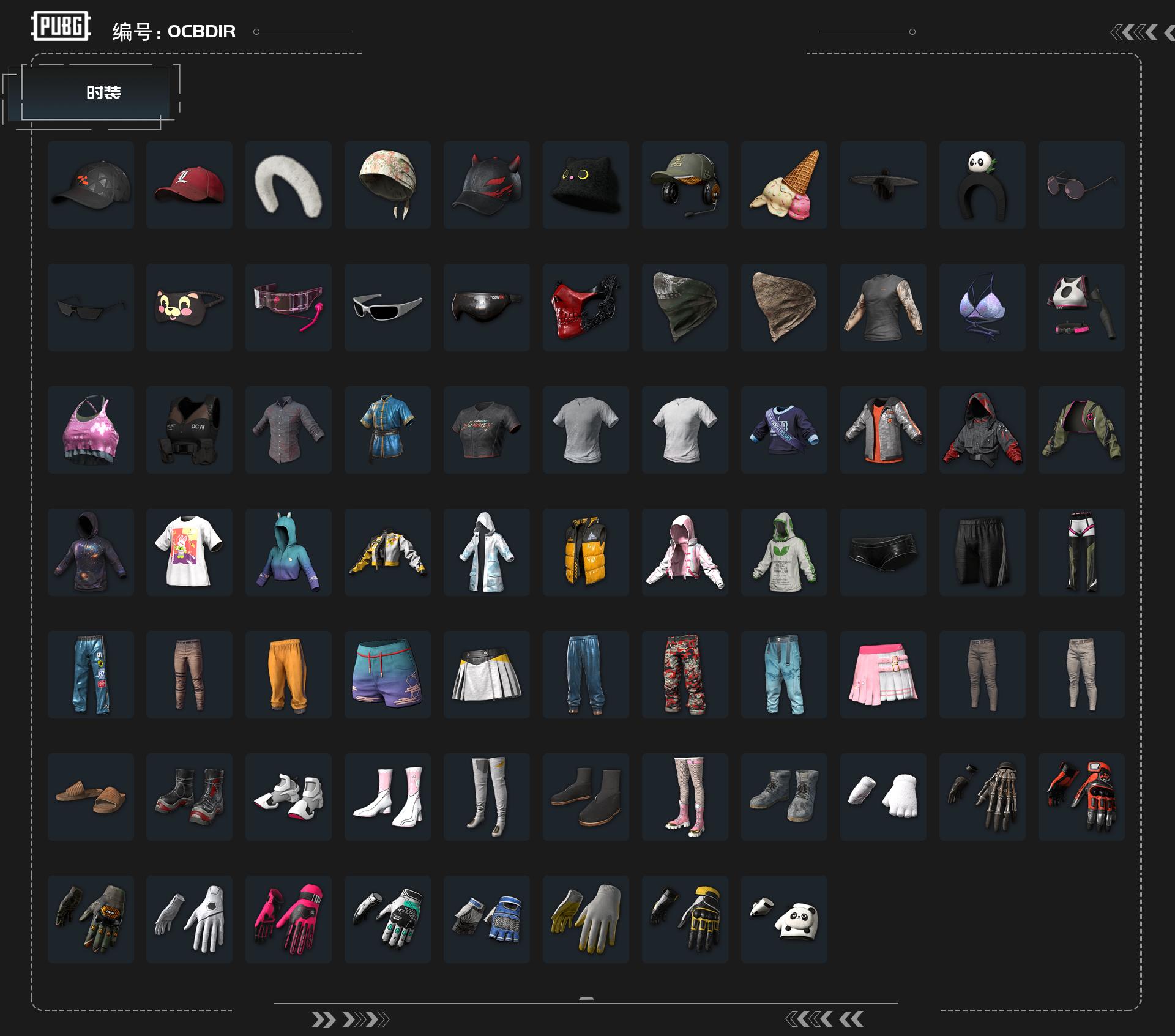Viewport: 1175px width, 1036px height.
Task: Click the PUBG logo
Action: click(61, 26)
